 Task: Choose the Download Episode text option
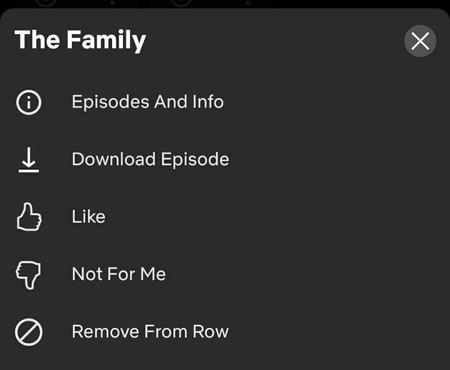click(150, 159)
